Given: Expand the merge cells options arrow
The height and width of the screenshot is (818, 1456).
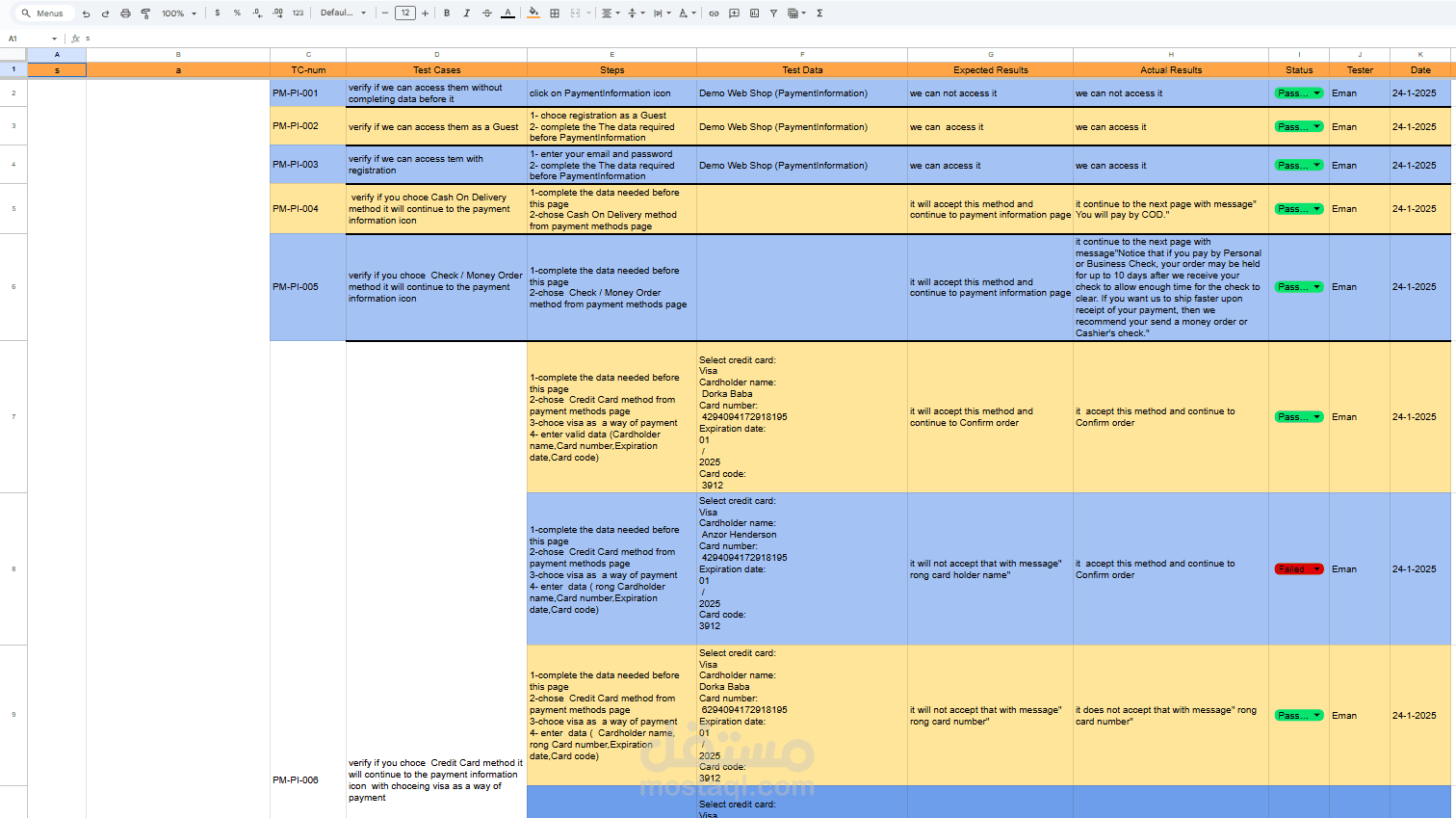Looking at the screenshot, I should [587, 13].
